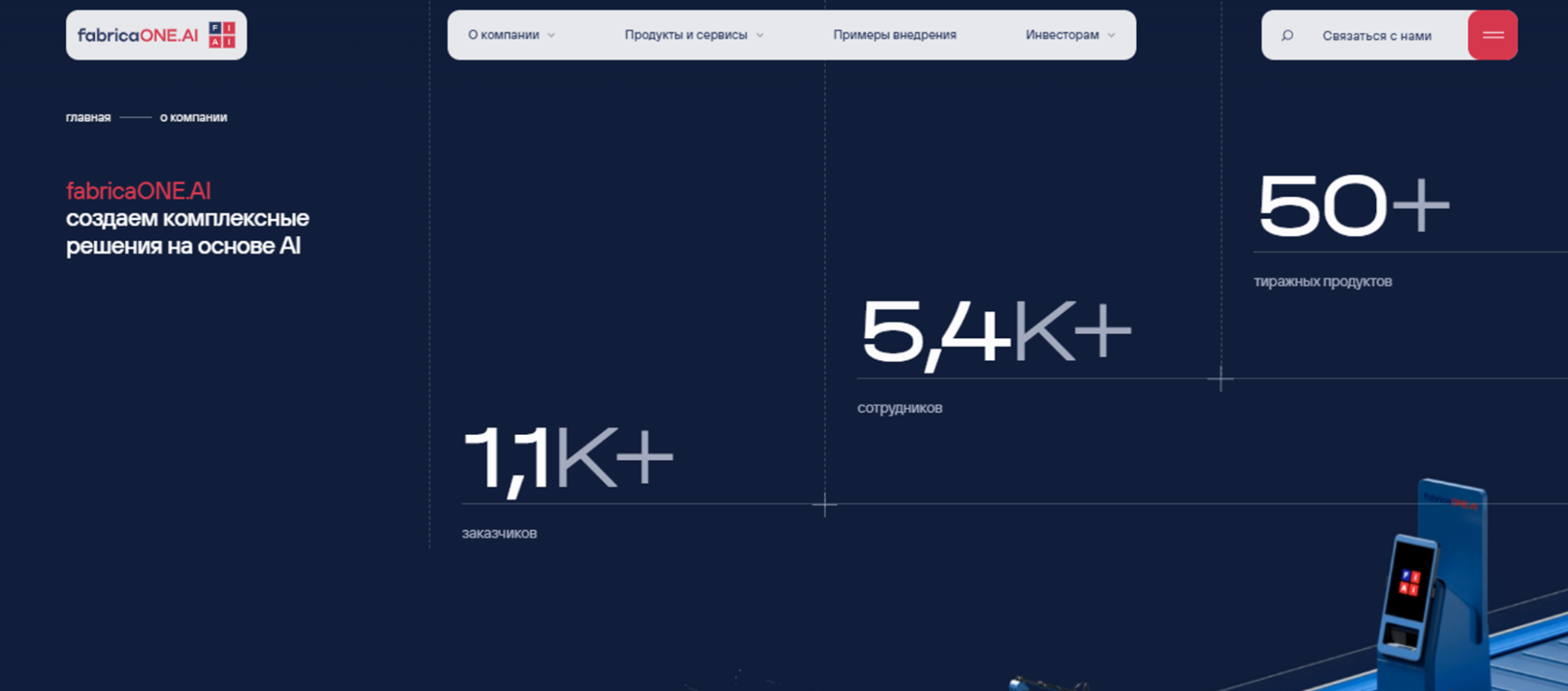This screenshot has width=1568, height=691.
Task: Click the сотрудников label
Action: point(900,408)
